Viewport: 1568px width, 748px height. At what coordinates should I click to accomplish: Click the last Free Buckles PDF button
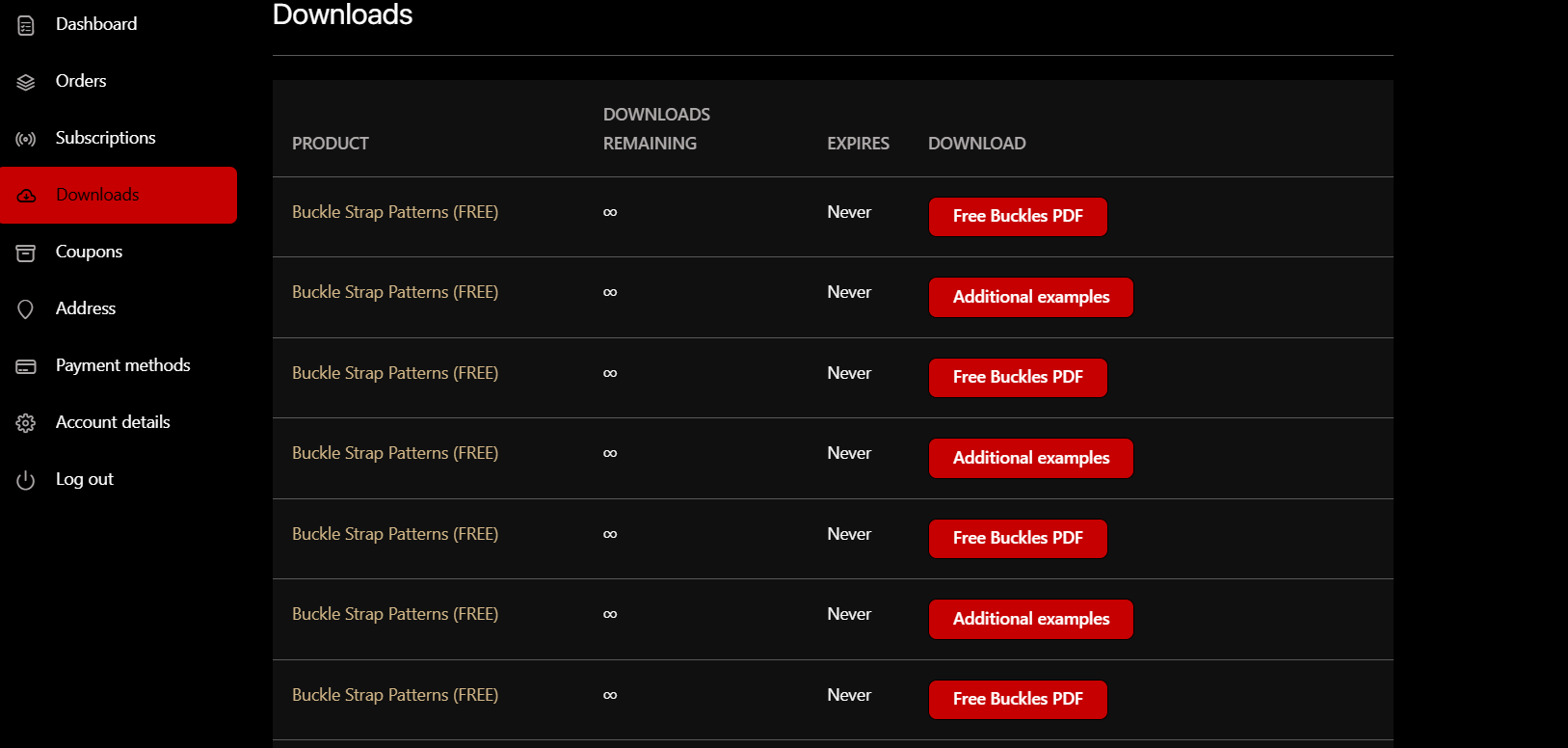click(x=1017, y=699)
